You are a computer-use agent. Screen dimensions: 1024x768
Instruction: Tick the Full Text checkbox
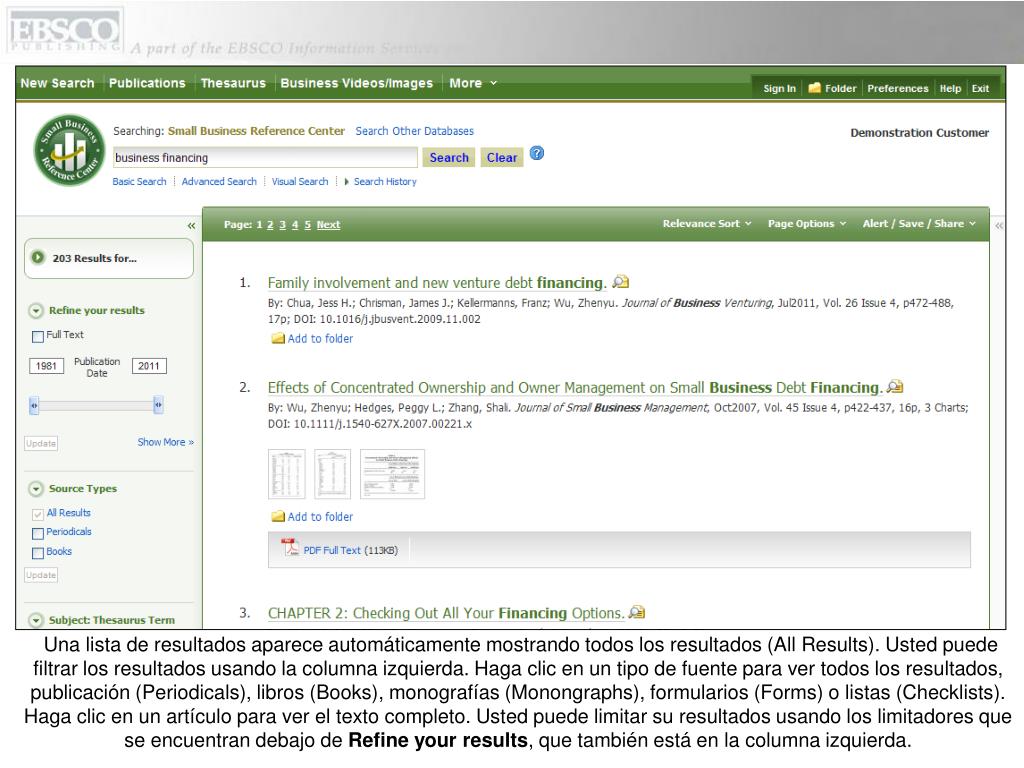coord(38,336)
